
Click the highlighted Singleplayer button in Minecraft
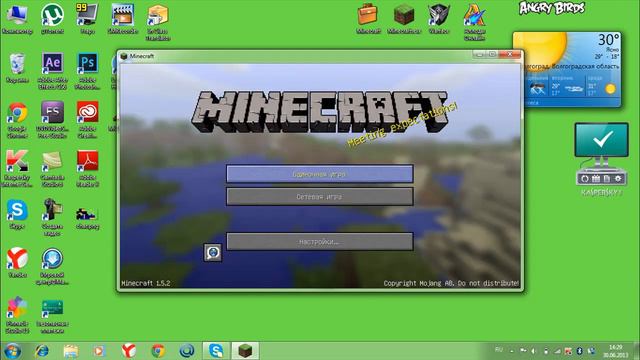tap(320, 174)
